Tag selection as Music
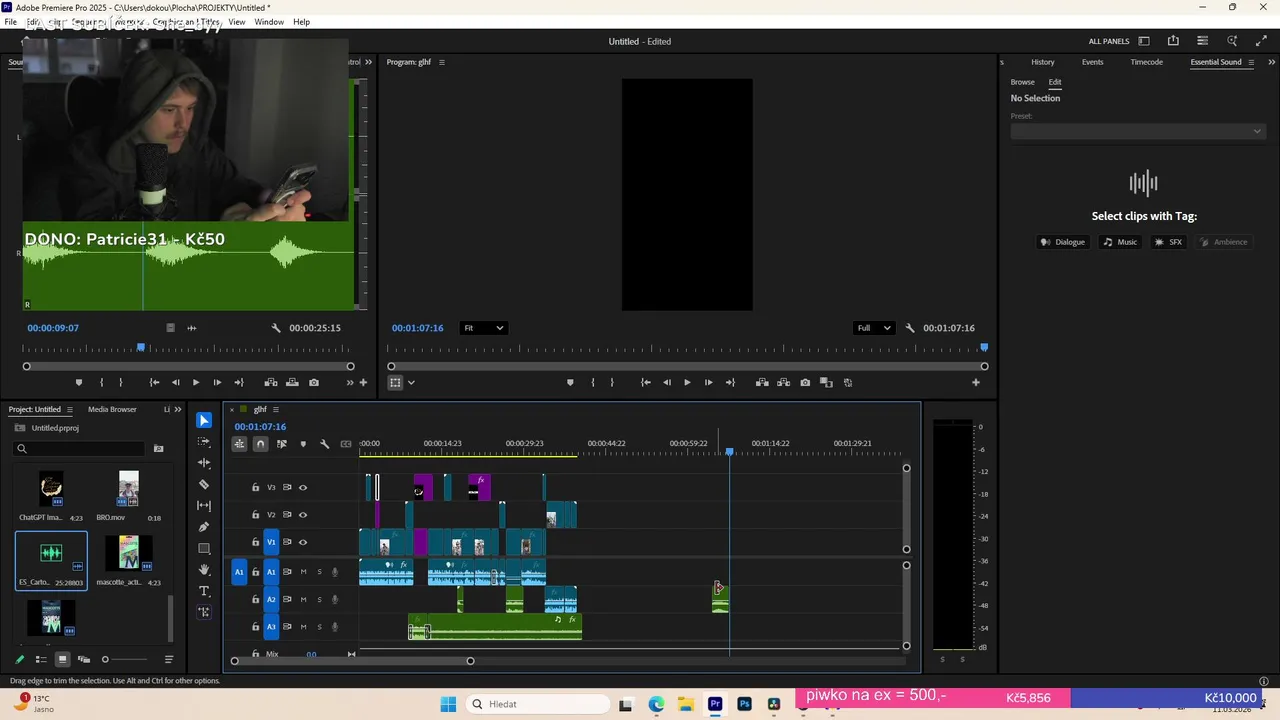The height and width of the screenshot is (720, 1280). point(1120,242)
